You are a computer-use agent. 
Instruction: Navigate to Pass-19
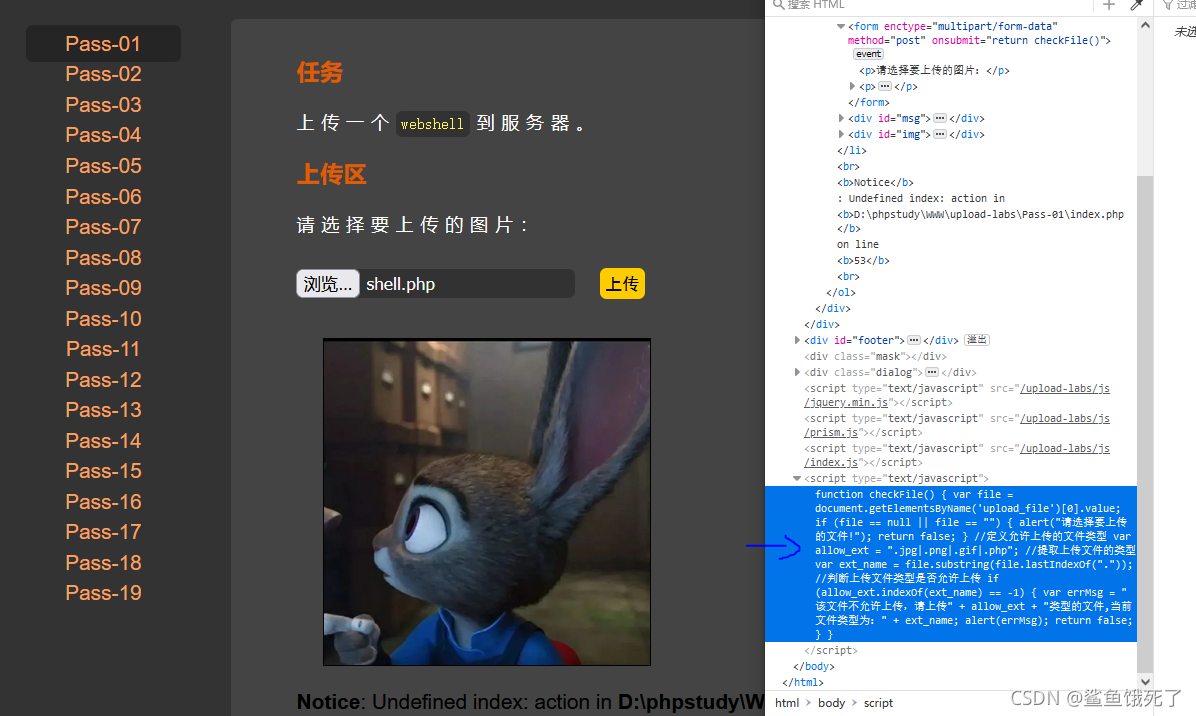pos(103,592)
